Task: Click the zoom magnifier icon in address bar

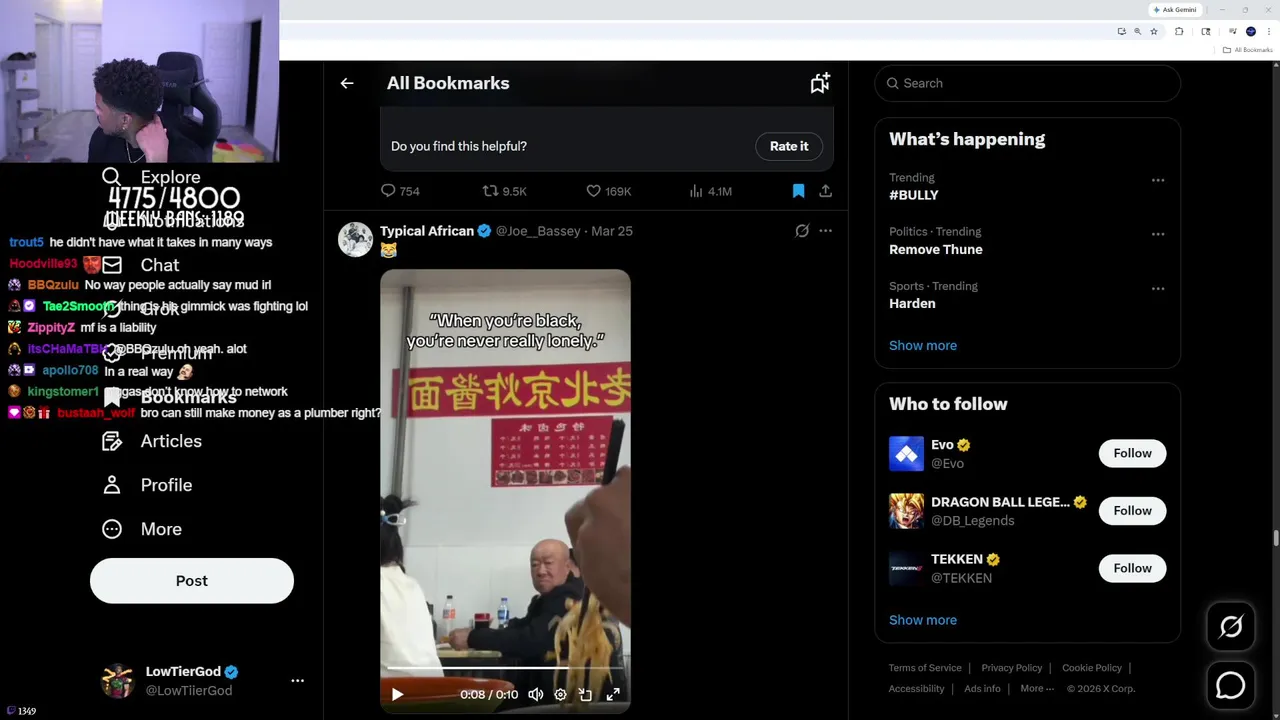Action: pos(1138,31)
